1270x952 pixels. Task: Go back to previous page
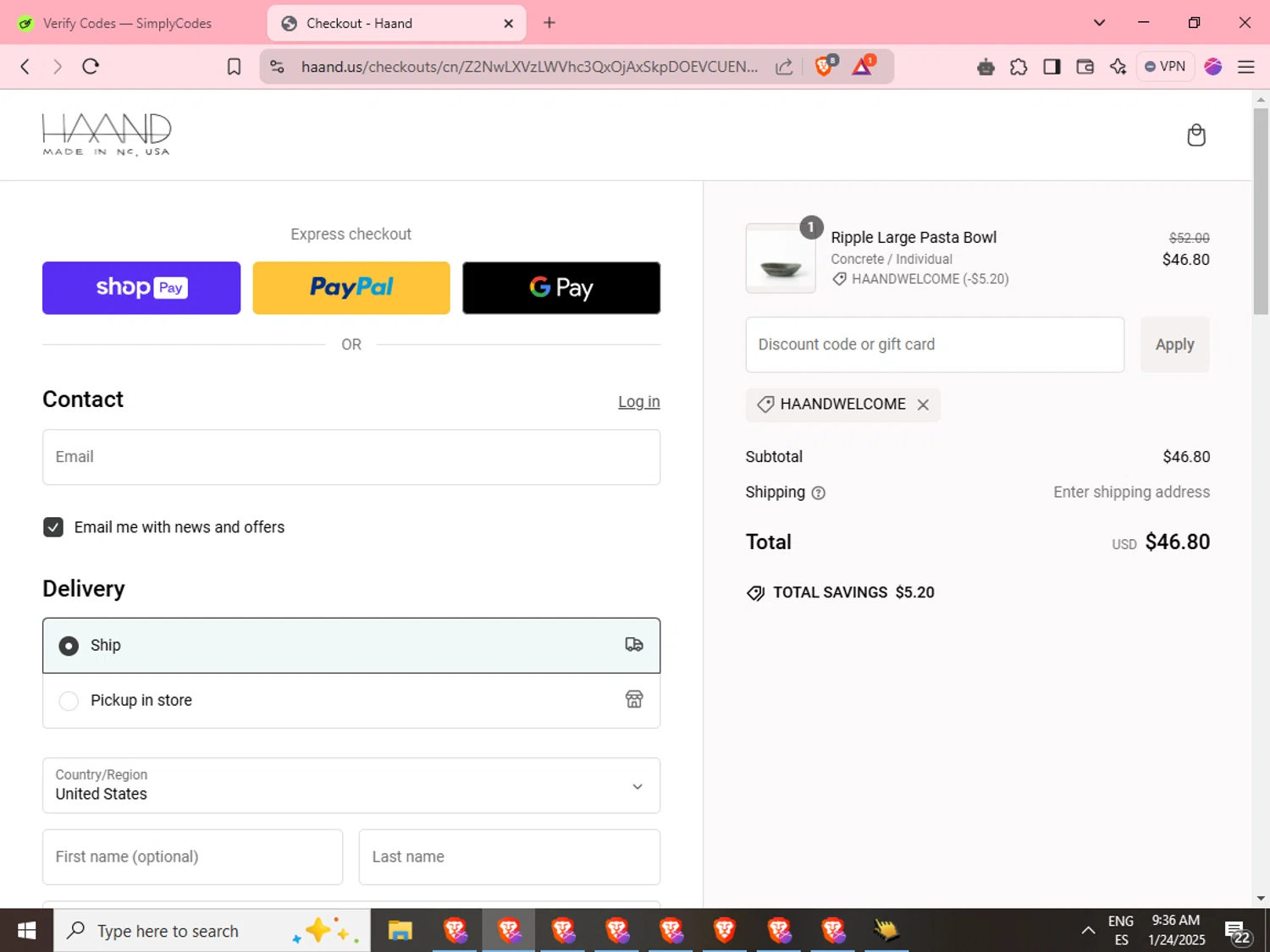click(x=25, y=67)
